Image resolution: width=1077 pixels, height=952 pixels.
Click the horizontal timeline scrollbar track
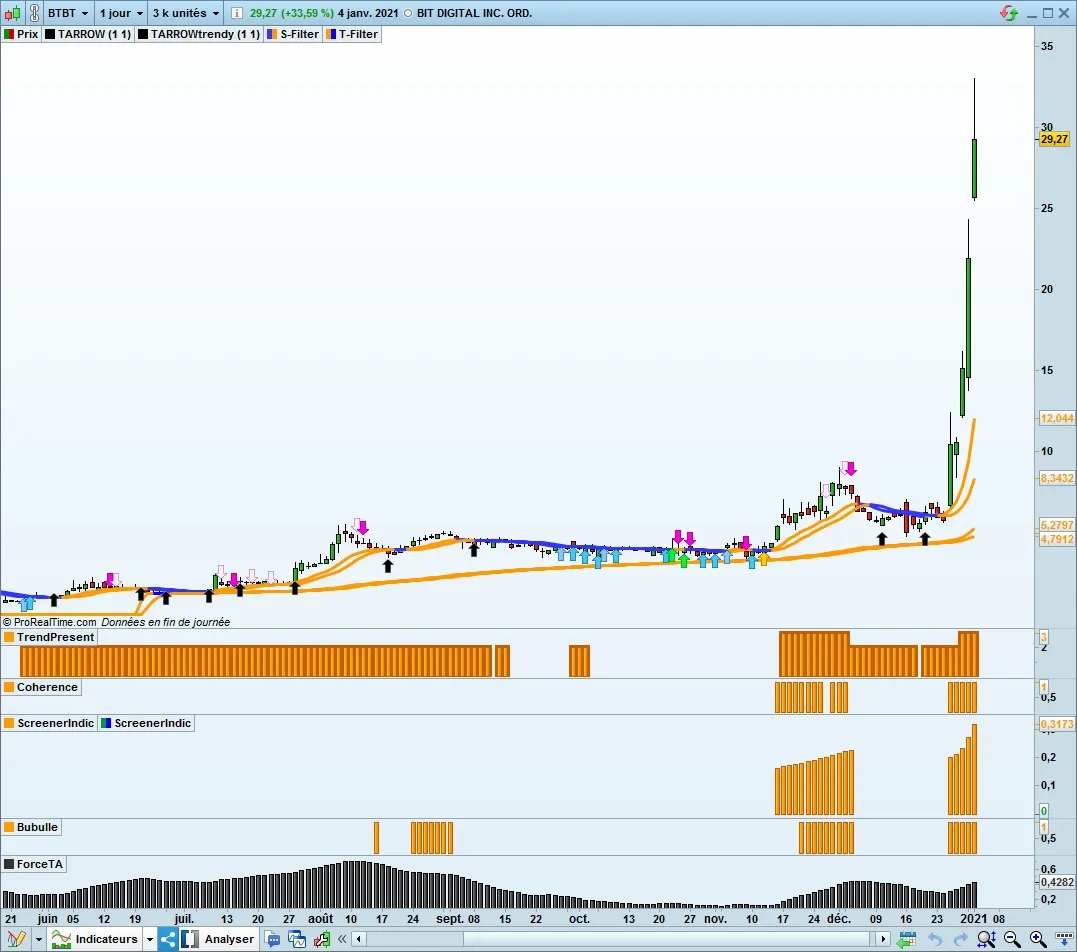tap(620, 939)
